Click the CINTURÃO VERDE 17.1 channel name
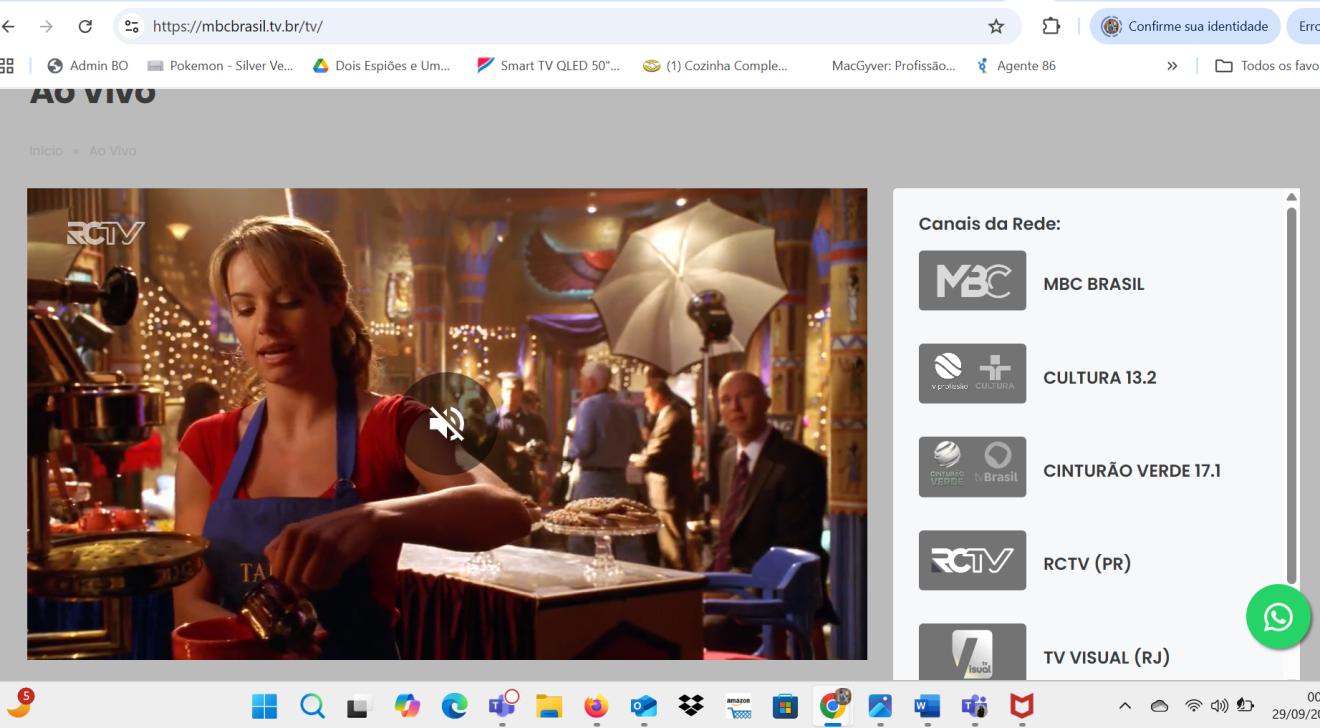This screenshot has width=1320, height=728. 1131,471
